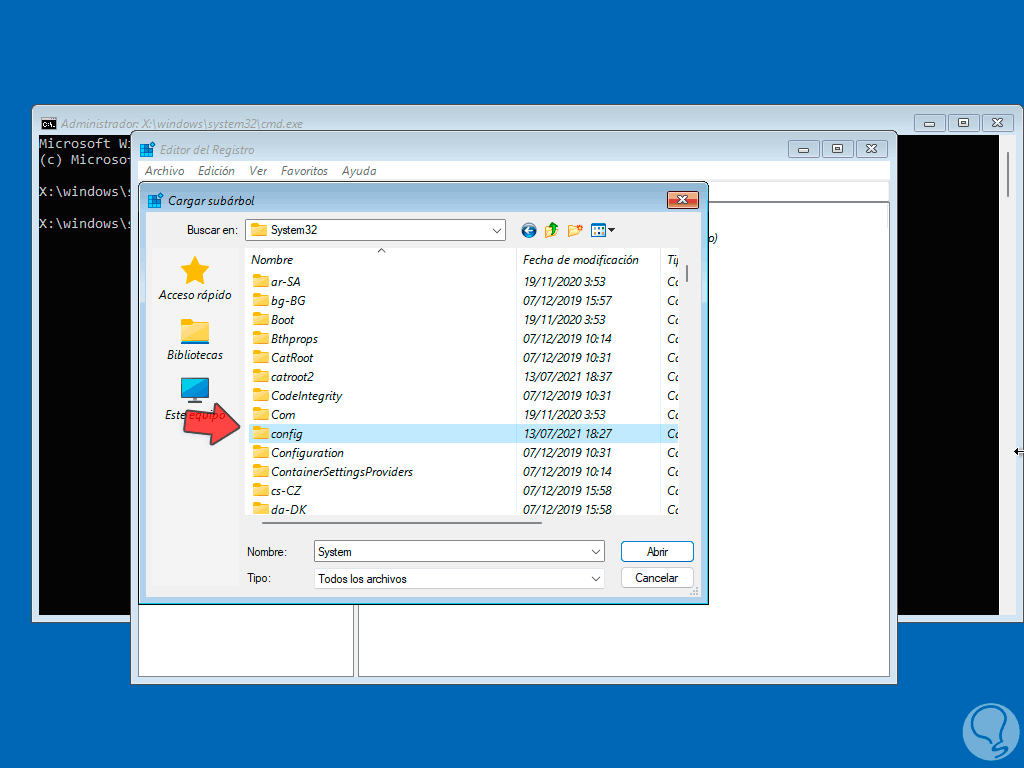Open Este equipo in the sidebar
The width and height of the screenshot is (1024, 768).
coord(195,399)
